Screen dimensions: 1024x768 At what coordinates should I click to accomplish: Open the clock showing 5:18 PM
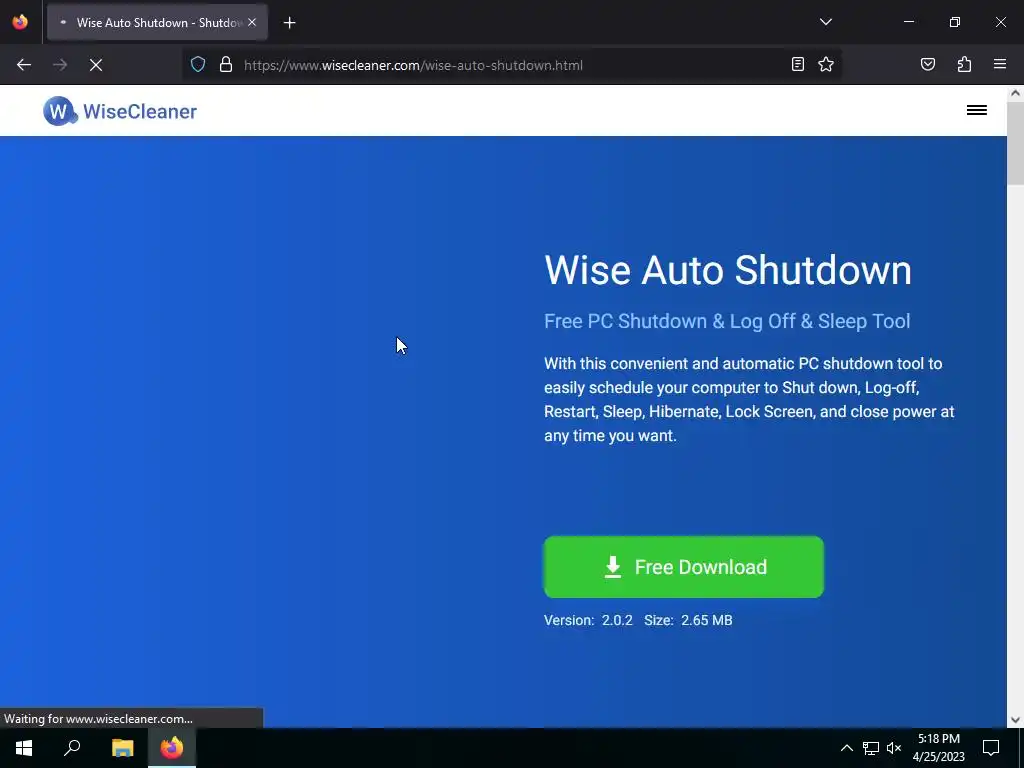(x=938, y=748)
